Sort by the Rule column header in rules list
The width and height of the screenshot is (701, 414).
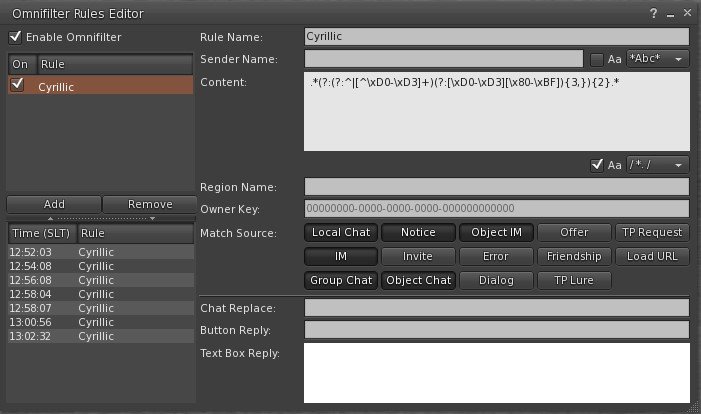point(115,64)
